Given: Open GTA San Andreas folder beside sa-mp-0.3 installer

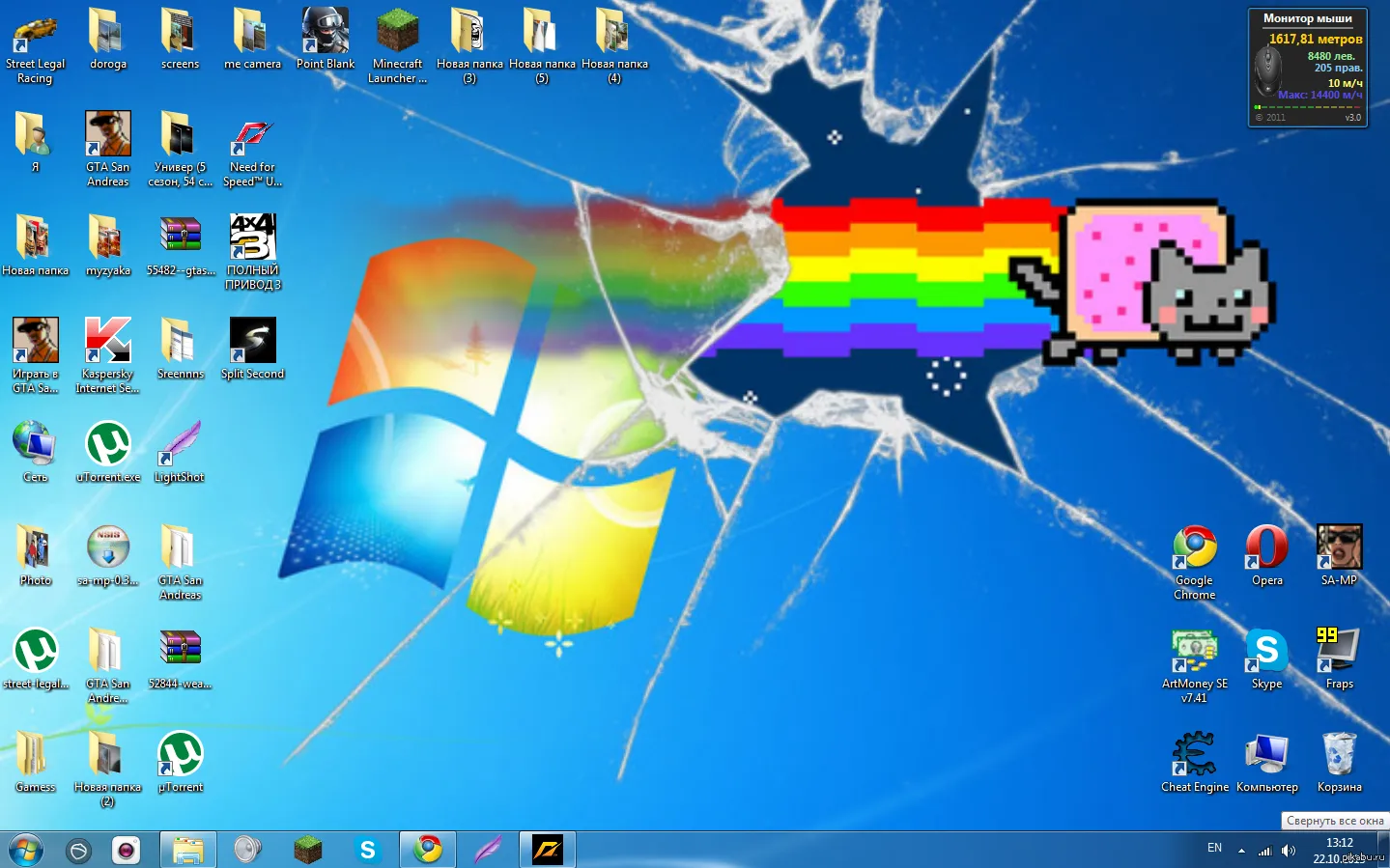Looking at the screenshot, I should [x=180, y=562].
